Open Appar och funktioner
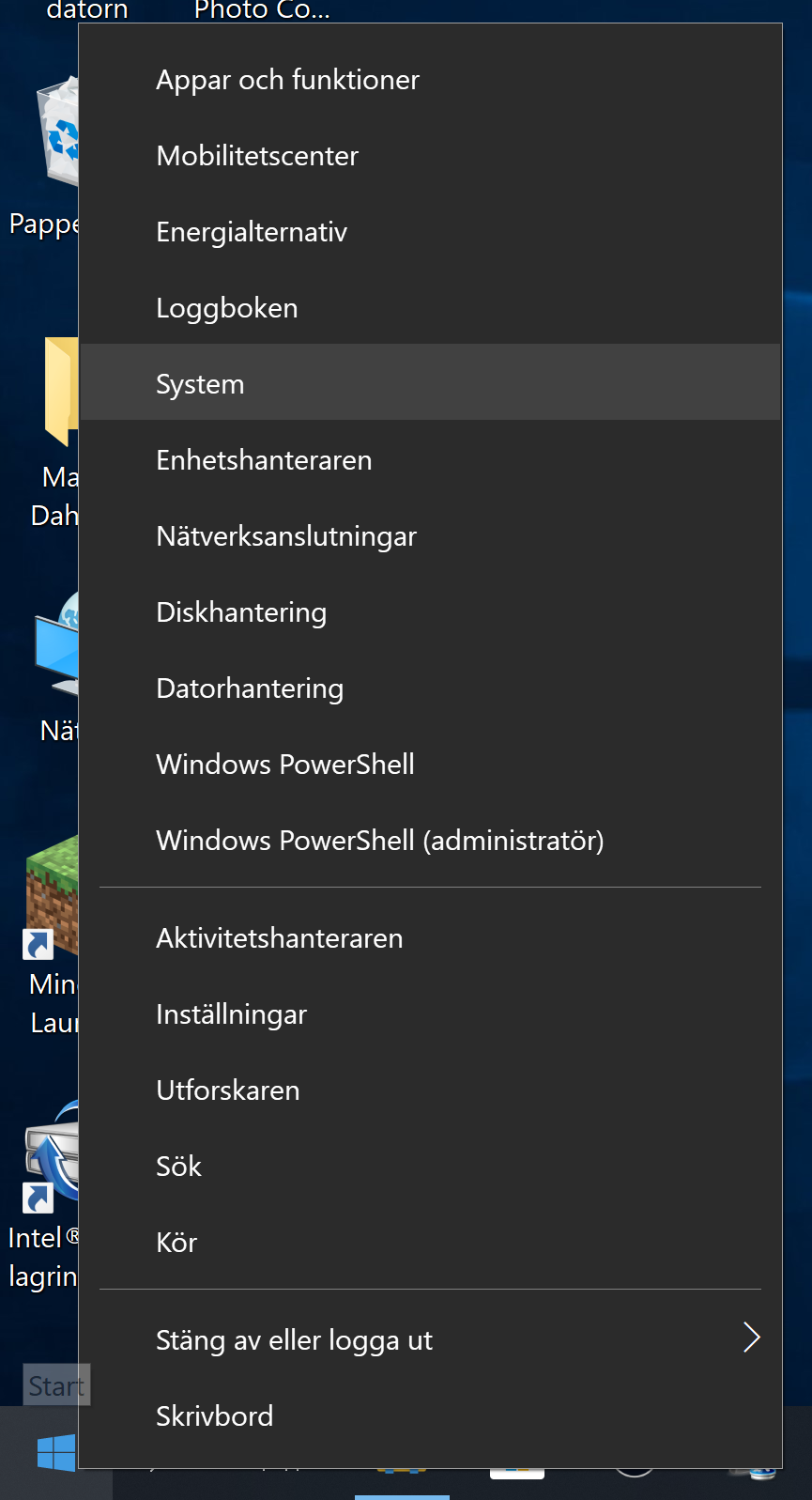Screen dimensions: 812x1500 click(430, 80)
